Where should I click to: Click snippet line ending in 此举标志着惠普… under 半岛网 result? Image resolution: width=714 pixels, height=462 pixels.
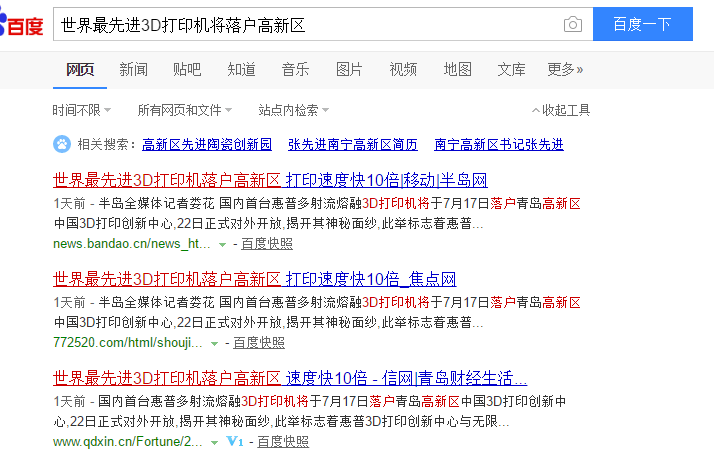click(x=268, y=223)
